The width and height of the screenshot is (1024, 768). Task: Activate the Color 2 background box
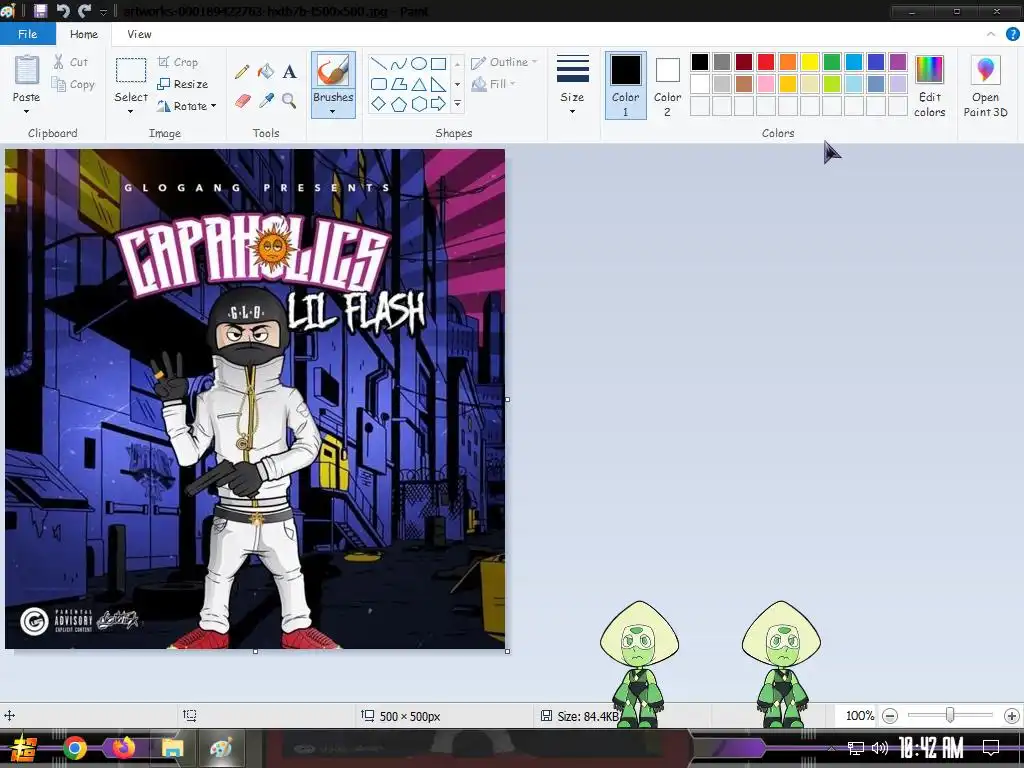tap(667, 86)
